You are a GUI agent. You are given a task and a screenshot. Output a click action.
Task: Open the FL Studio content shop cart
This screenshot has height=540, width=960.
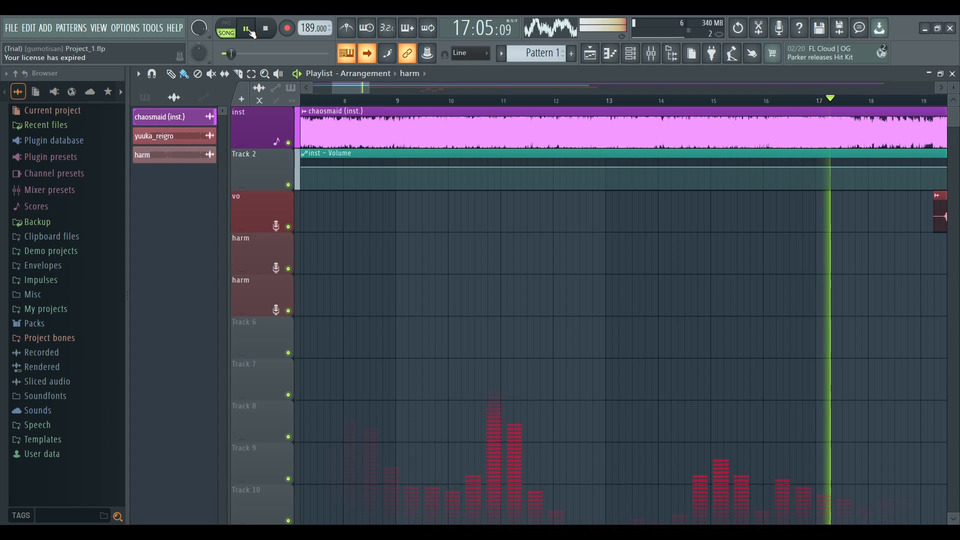(x=772, y=53)
